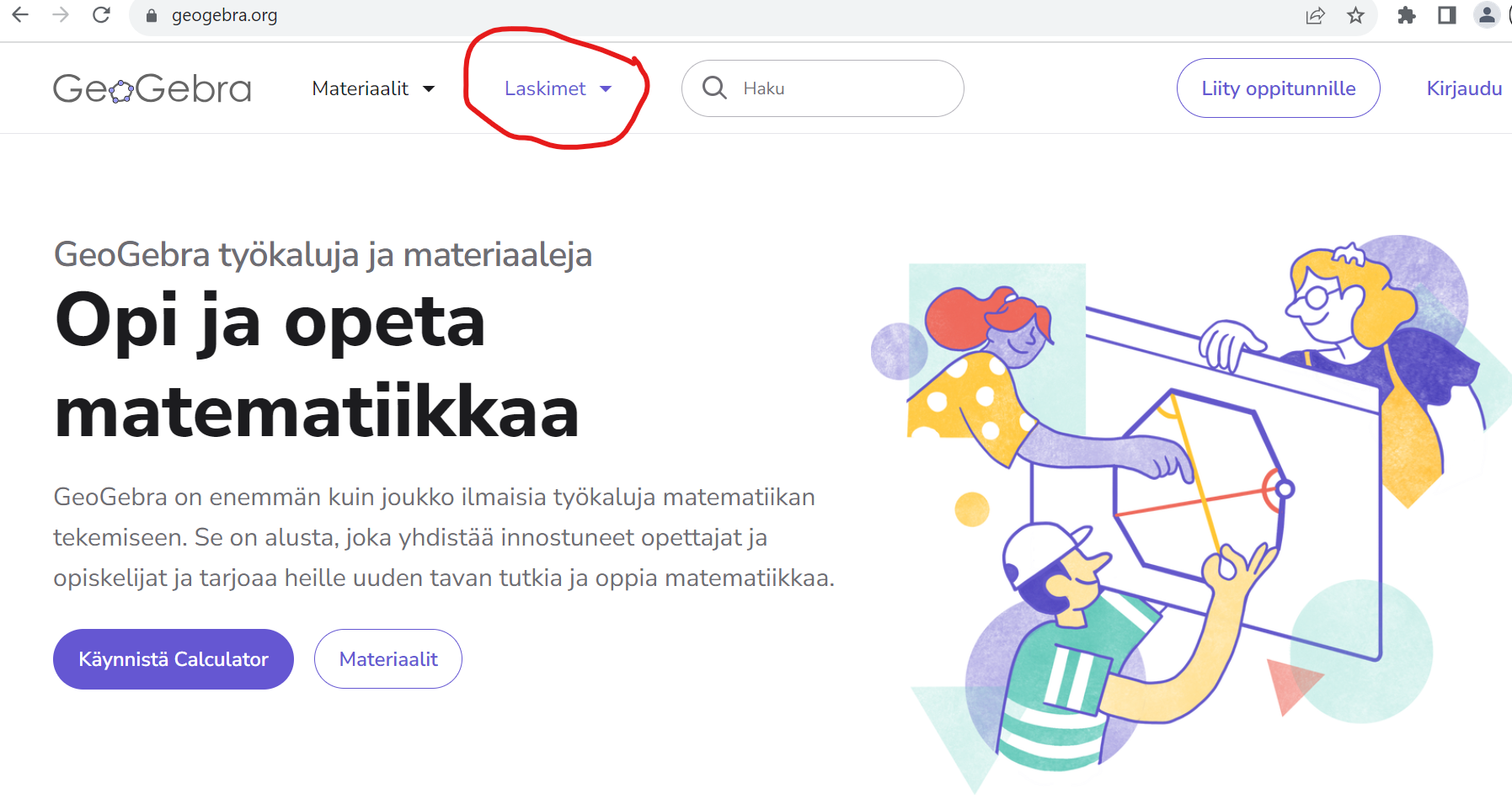Click the Liity oppitunnille button
The width and height of the screenshot is (1512, 799).
click(1278, 88)
